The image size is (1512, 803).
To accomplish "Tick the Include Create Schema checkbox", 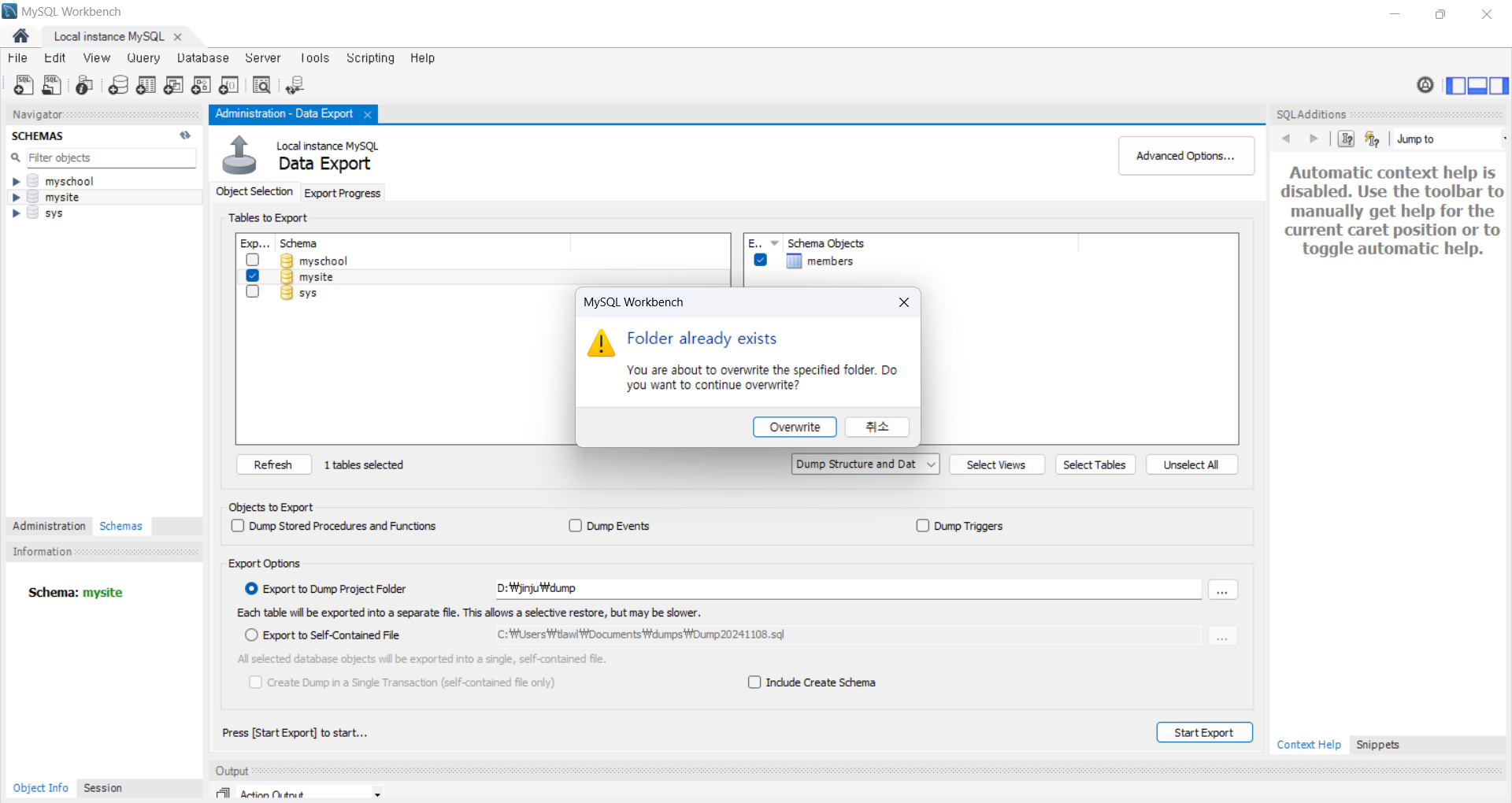I will tap(754, 683).
